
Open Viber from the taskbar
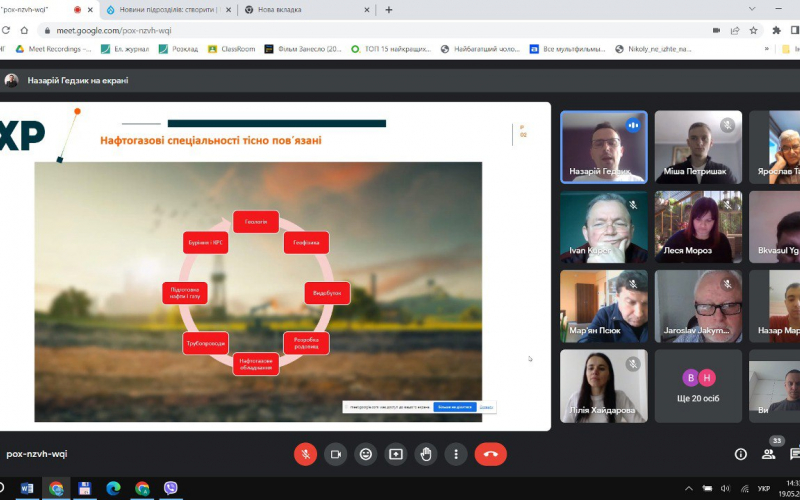[170, 488]
